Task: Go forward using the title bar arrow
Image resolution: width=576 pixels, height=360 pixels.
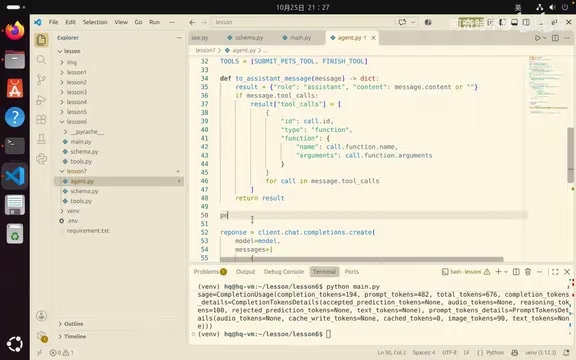Action: (204, 22)
